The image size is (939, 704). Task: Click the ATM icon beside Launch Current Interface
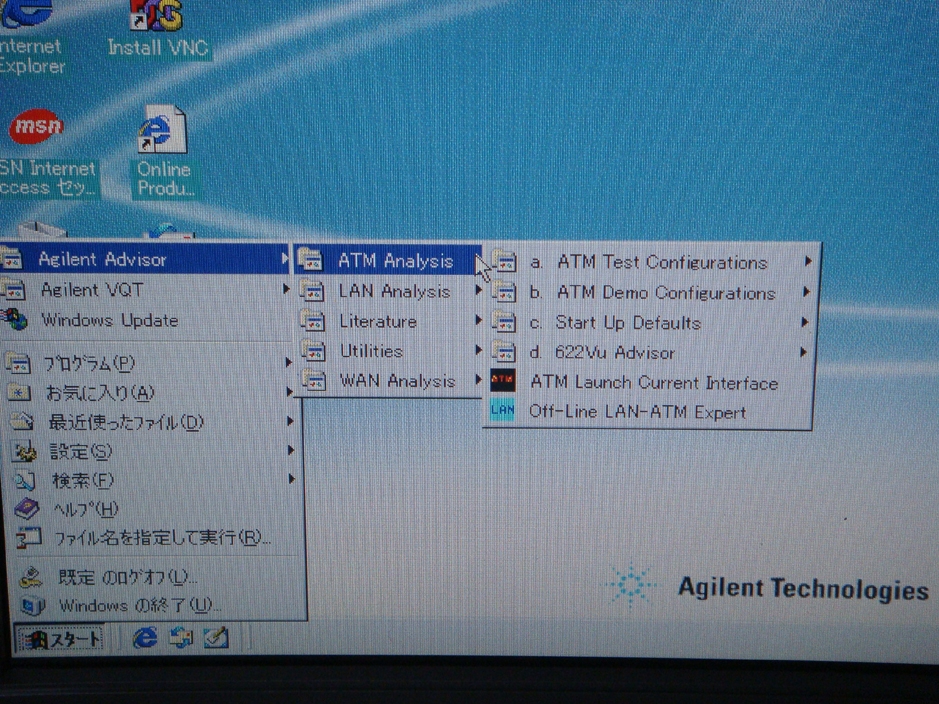click(502, 381)
